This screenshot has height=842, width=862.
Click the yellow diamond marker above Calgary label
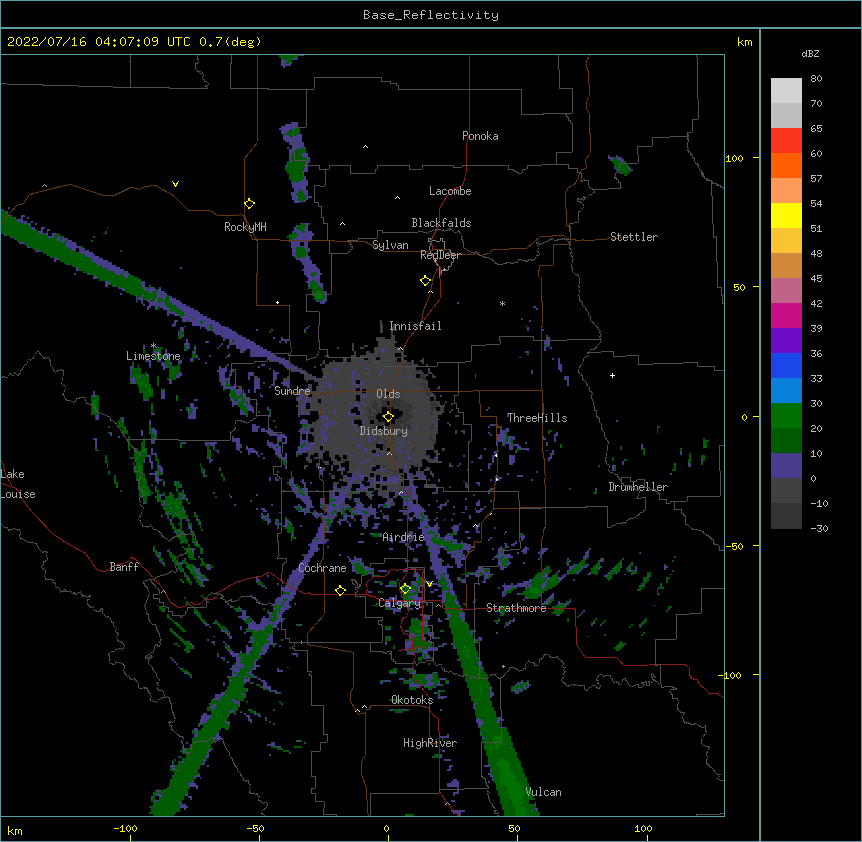tap(405, 589)
